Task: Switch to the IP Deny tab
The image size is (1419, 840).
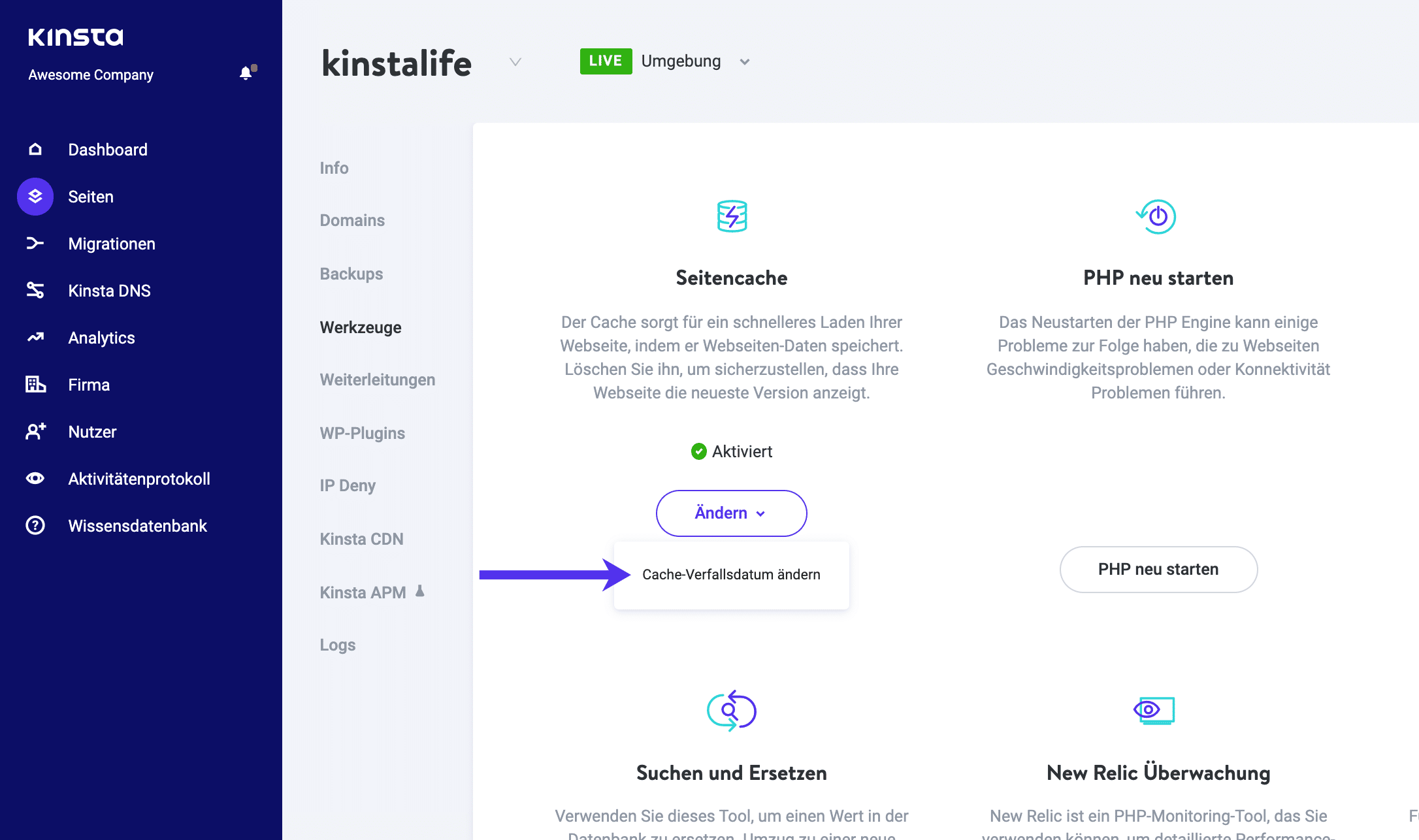Action: (348, 485)
